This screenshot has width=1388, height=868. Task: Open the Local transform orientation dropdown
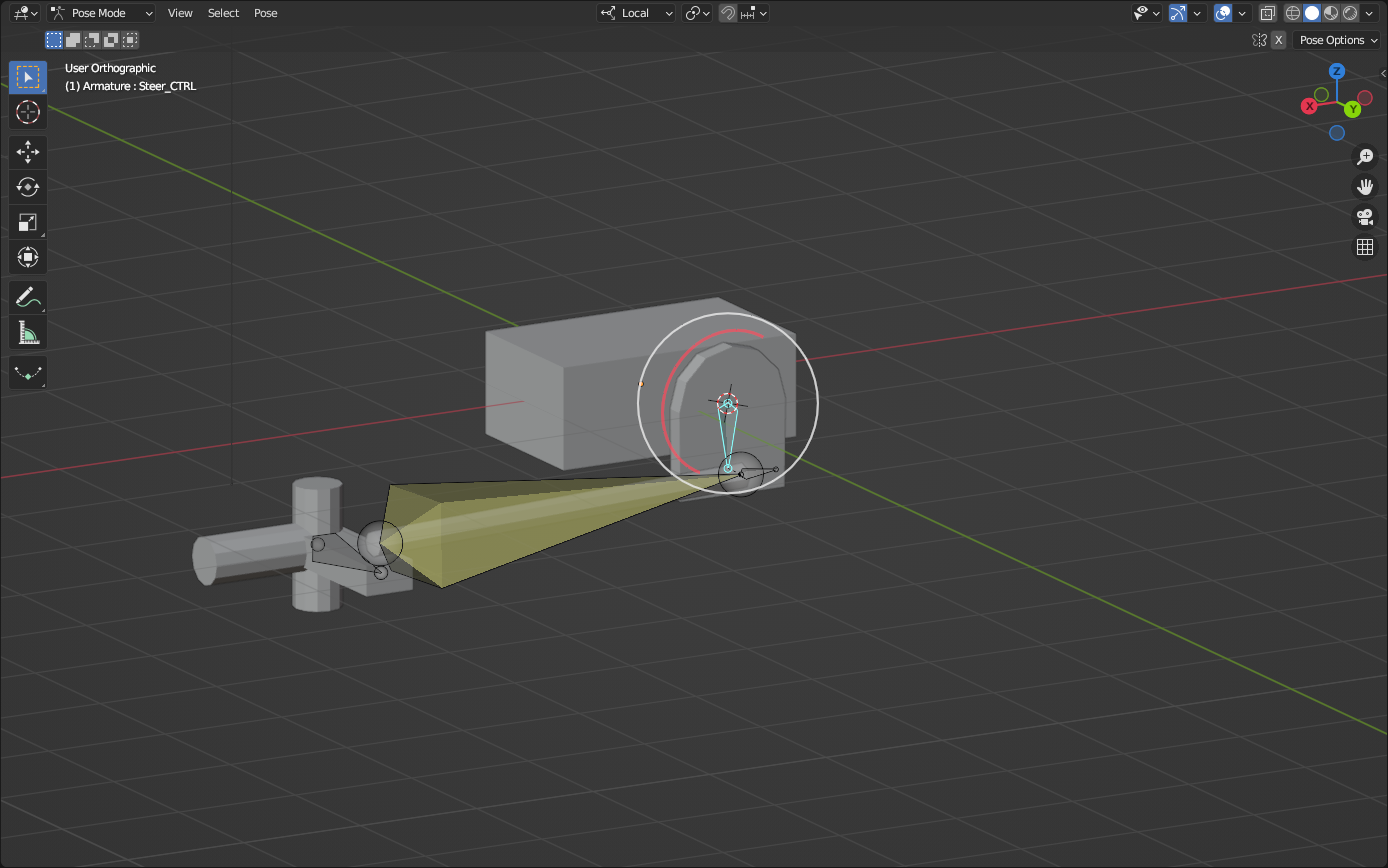[638, 13]
